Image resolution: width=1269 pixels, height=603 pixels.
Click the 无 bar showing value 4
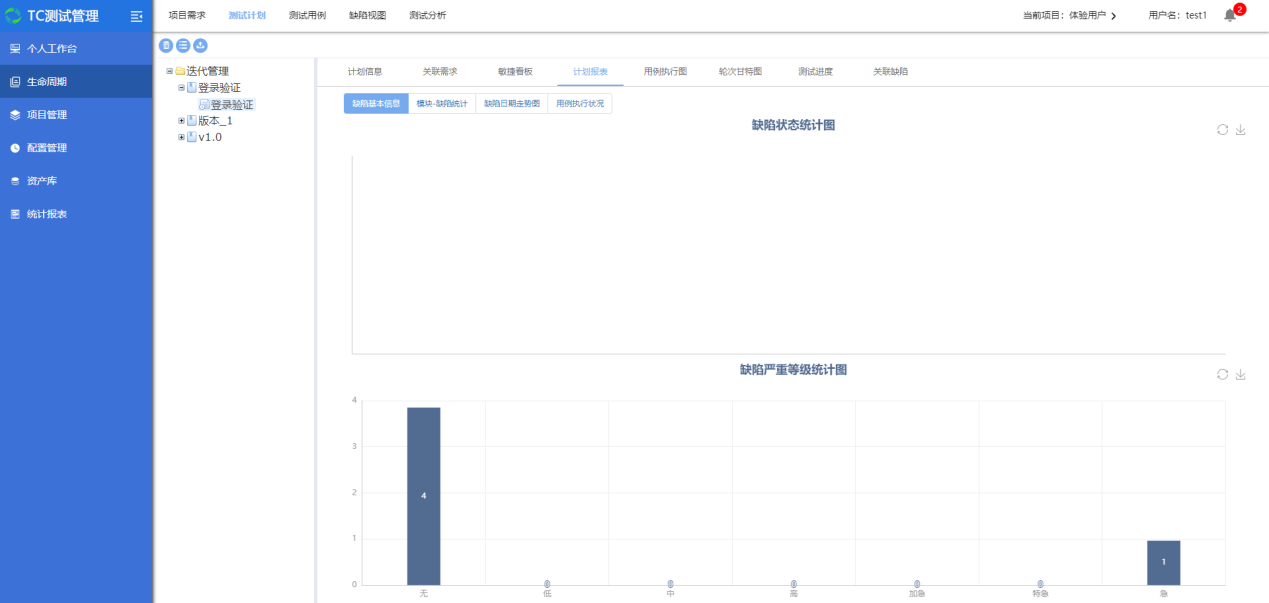coord(423,496)
